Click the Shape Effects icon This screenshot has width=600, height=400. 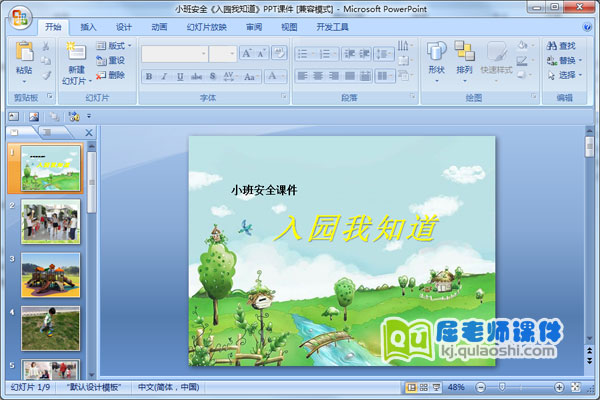point(524,75)
